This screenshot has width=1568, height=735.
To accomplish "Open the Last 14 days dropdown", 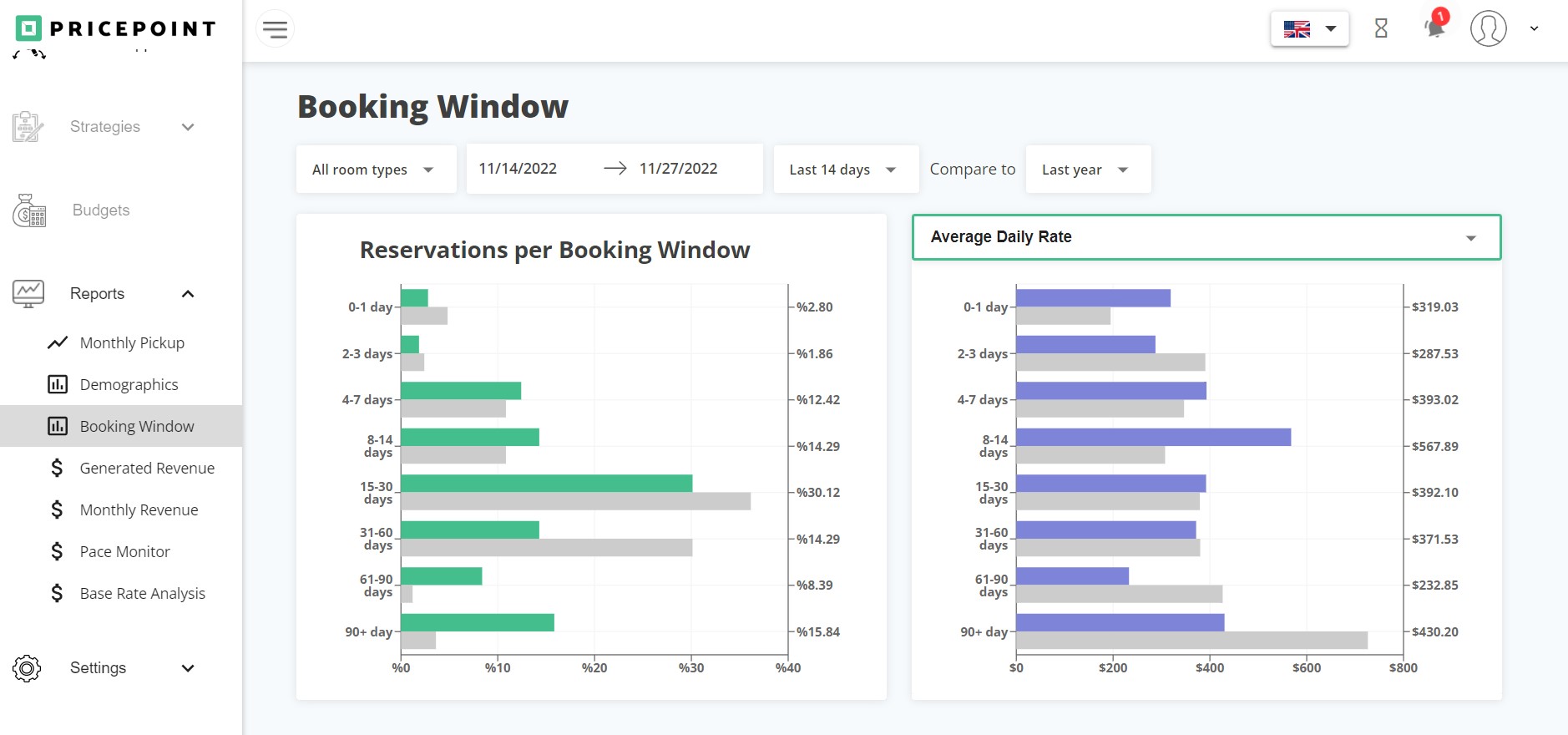I will click(845, 170).
